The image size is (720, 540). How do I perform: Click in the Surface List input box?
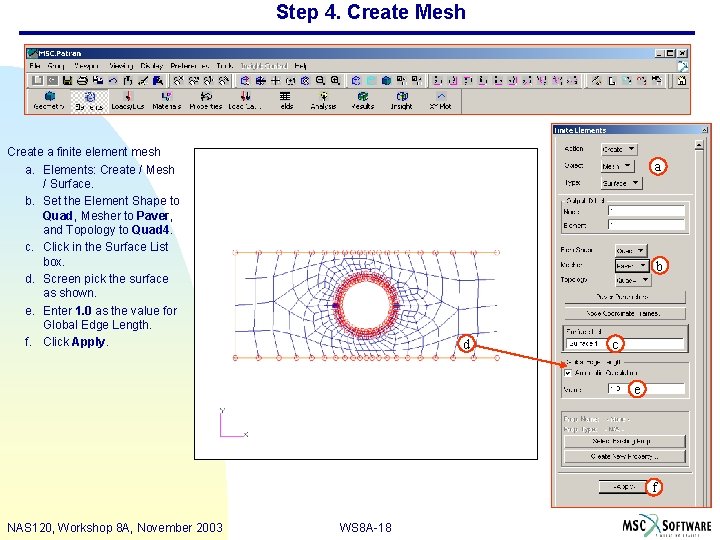click(x=625, y=343)
